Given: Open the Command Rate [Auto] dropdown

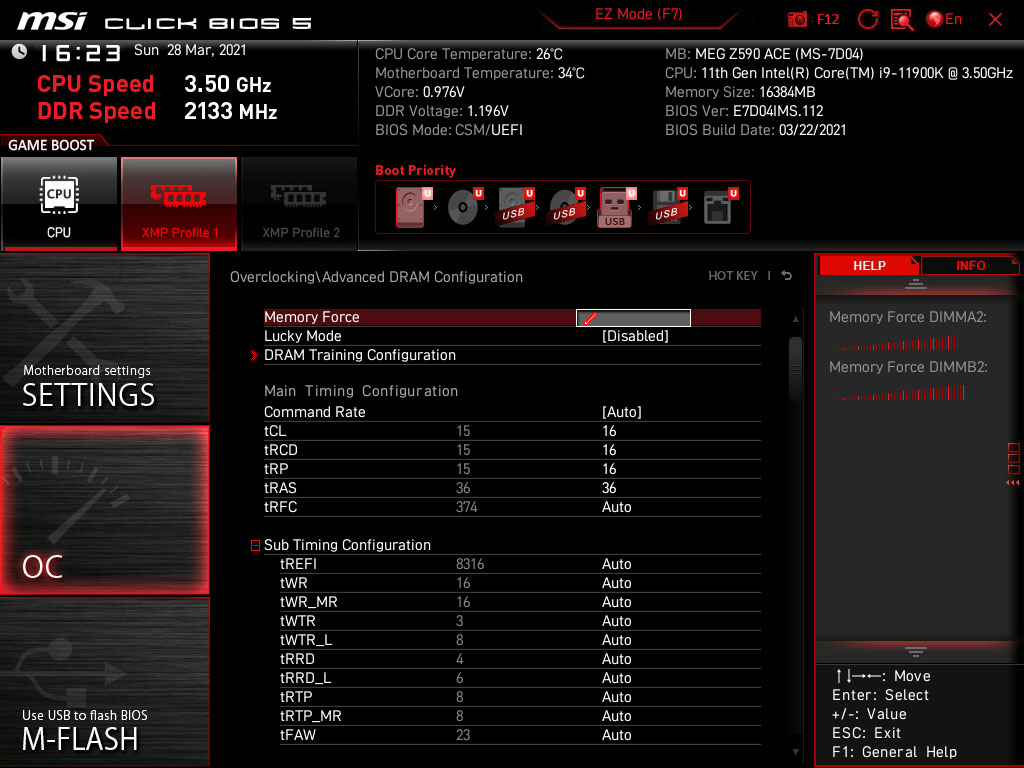Looking at the screenshot, I should click(622, 412).
